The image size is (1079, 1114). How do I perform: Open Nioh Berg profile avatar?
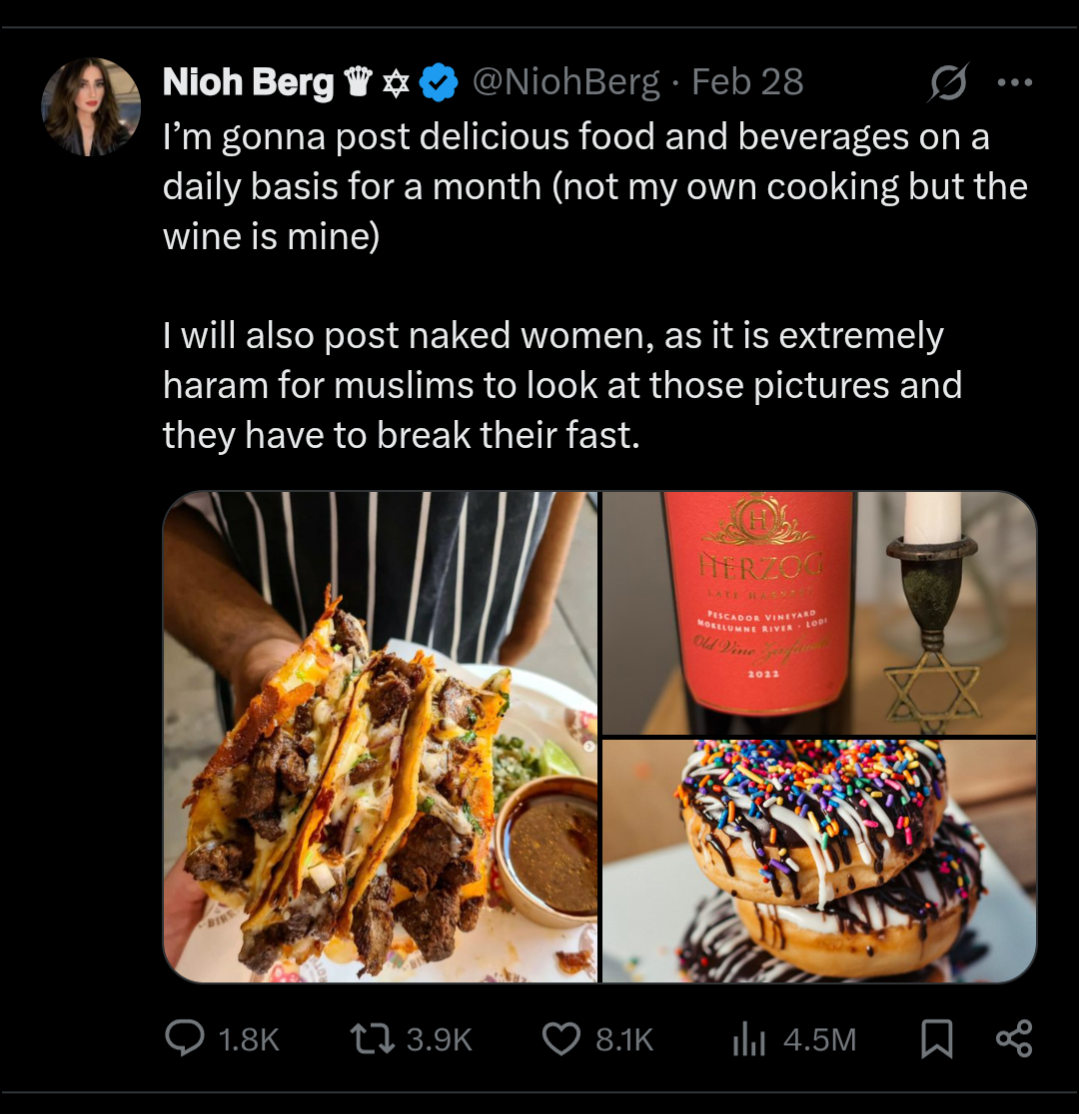[x=91, y=107]
